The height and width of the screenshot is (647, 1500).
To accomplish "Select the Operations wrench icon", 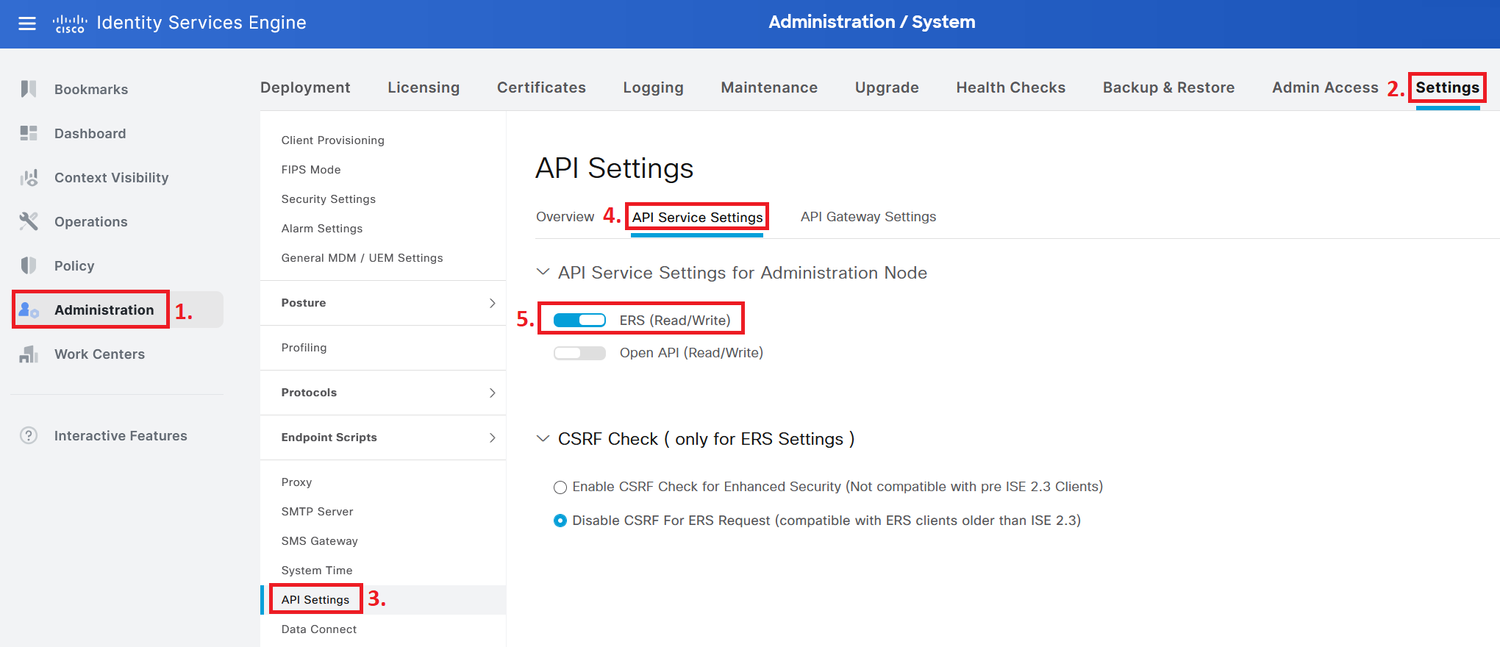I will 26,221.
